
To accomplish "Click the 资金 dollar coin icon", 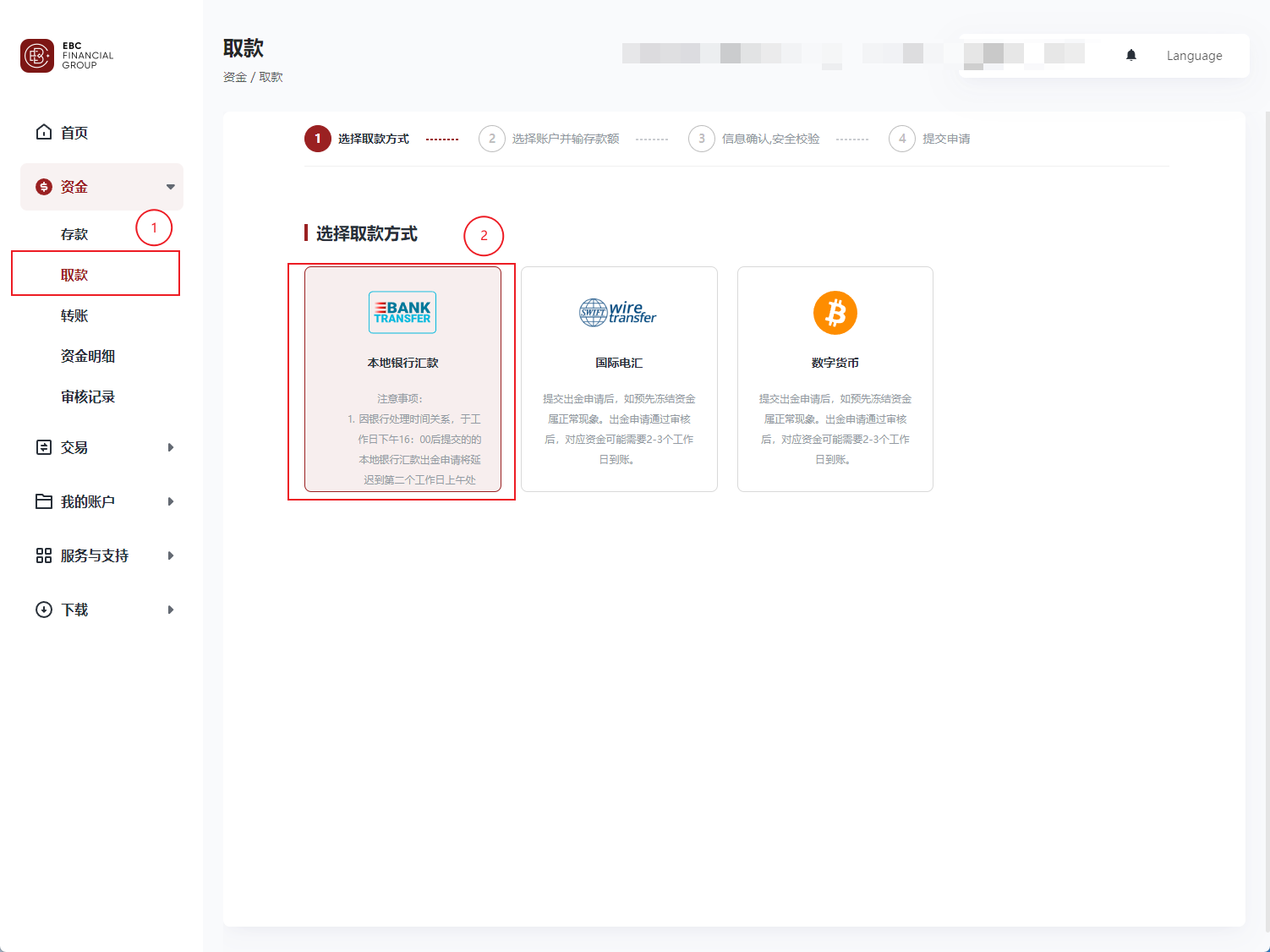I will [x=44, y=187].
